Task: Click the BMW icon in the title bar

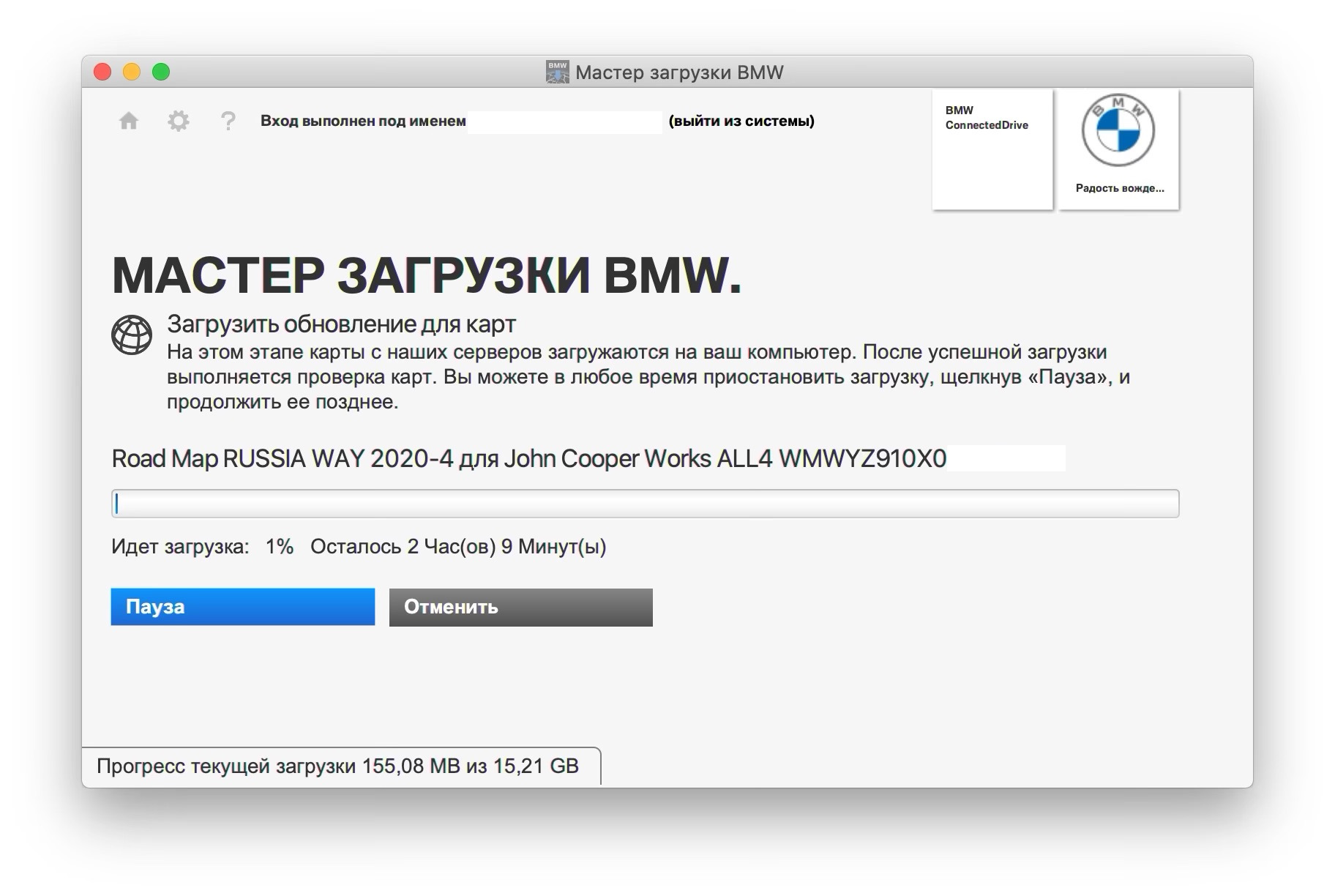Action: pos(558,72)
